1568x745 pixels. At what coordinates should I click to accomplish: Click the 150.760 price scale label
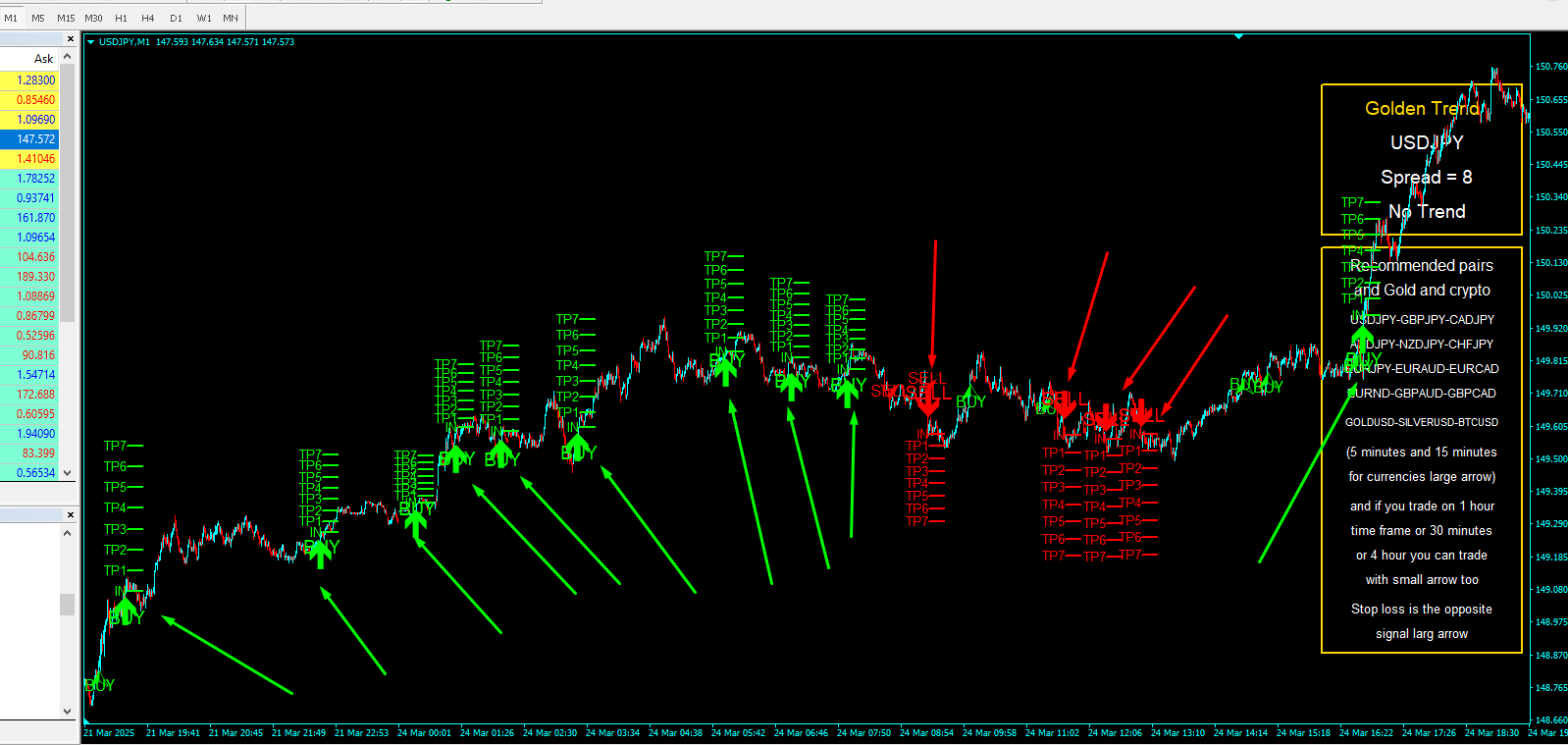tap(1551, 67)
